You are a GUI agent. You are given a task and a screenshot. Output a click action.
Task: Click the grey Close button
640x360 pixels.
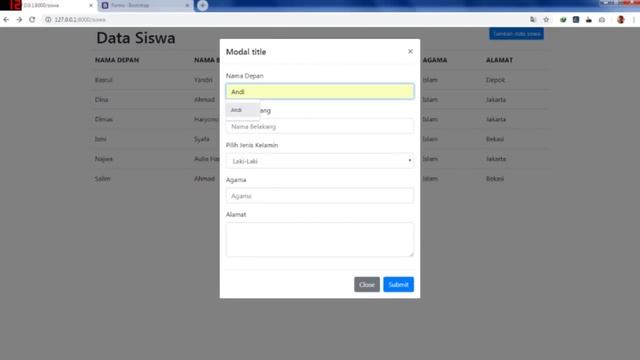tap(367, 284)
